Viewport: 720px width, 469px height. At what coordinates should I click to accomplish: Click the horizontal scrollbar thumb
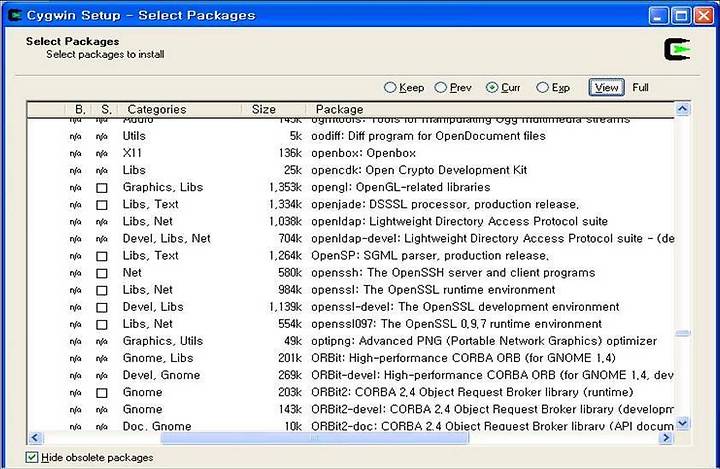point(315,438)
